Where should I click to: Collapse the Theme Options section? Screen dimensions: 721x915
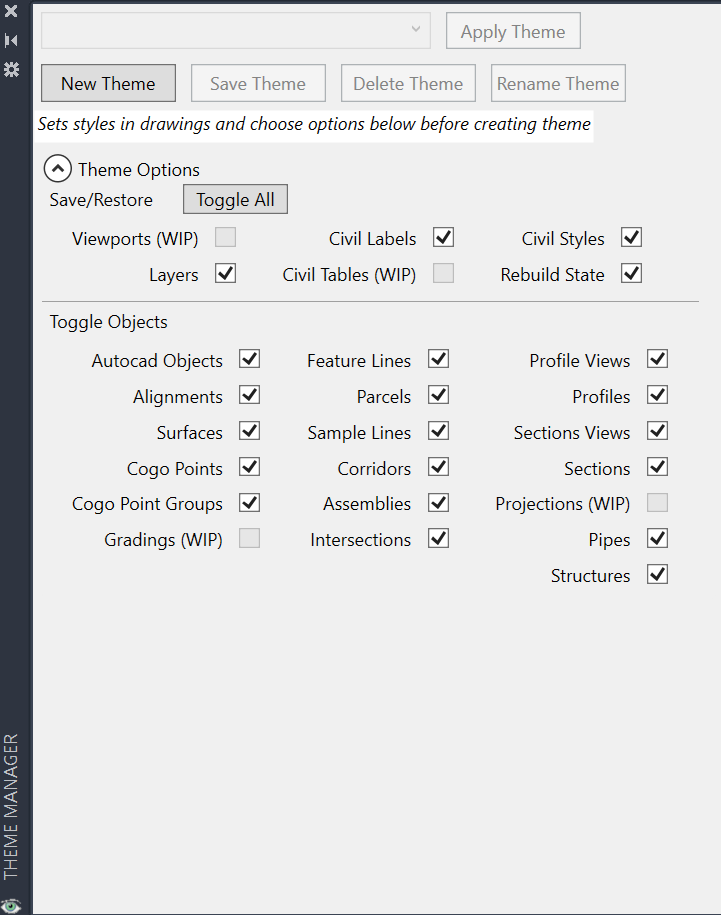pos(59,169)
